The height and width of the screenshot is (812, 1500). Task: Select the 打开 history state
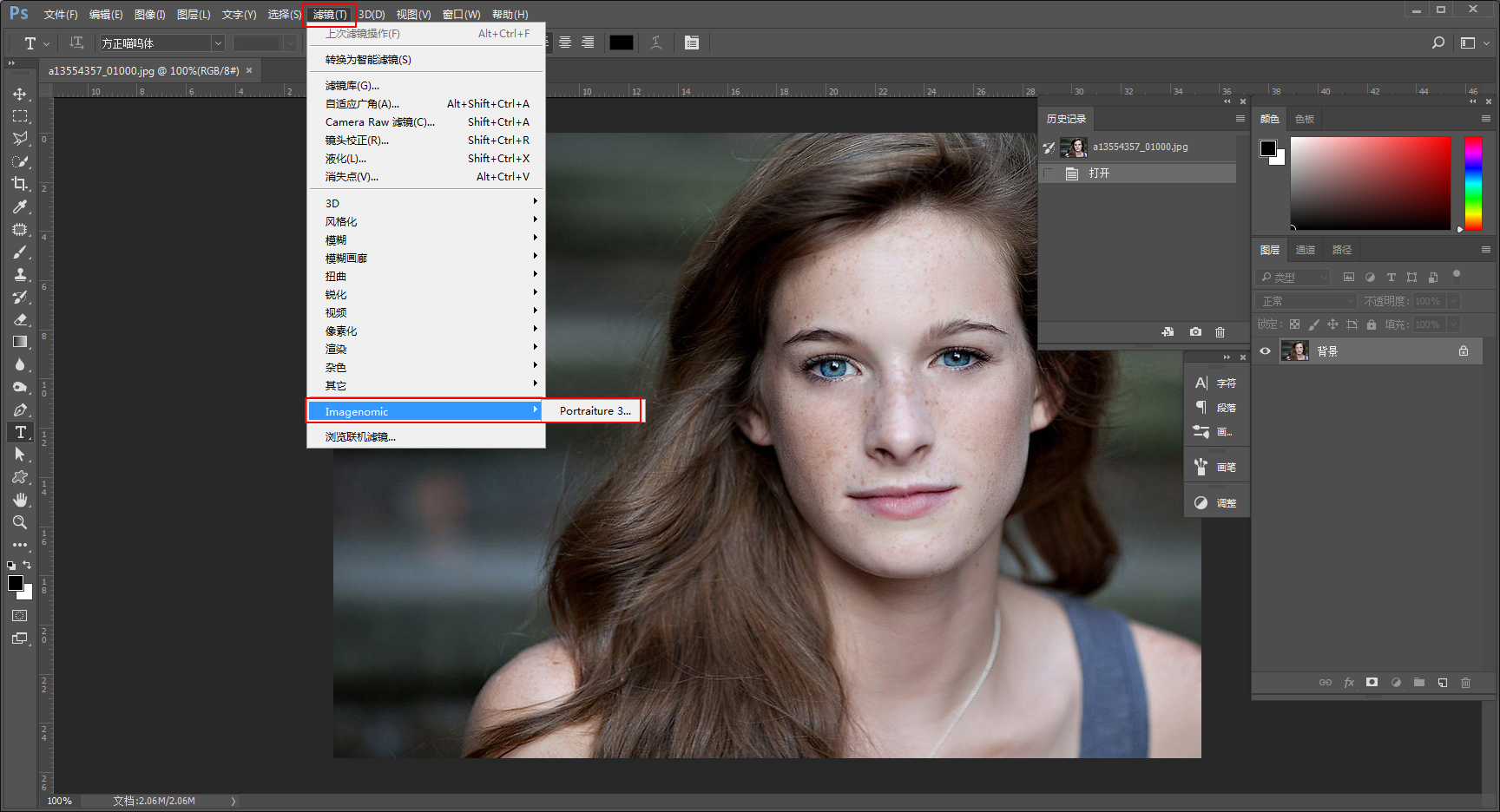[1138, 174]
